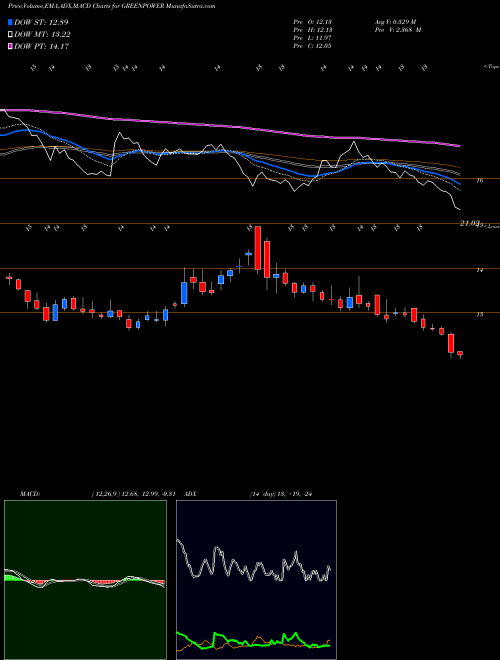Click the 'Pre V: 2.368 M' volume text
The height and width of the screenshot is (660, 500).
click(x=398, y=30)
